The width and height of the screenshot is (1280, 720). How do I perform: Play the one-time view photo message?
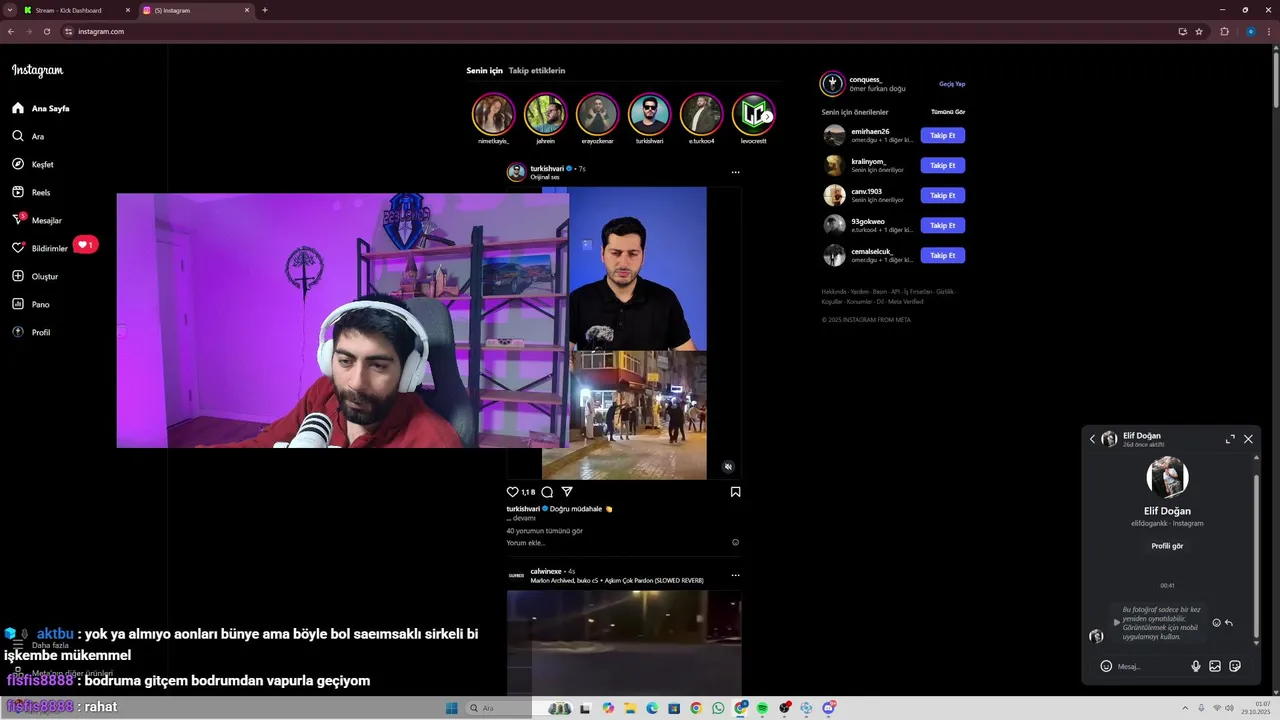pos(1117,622)
